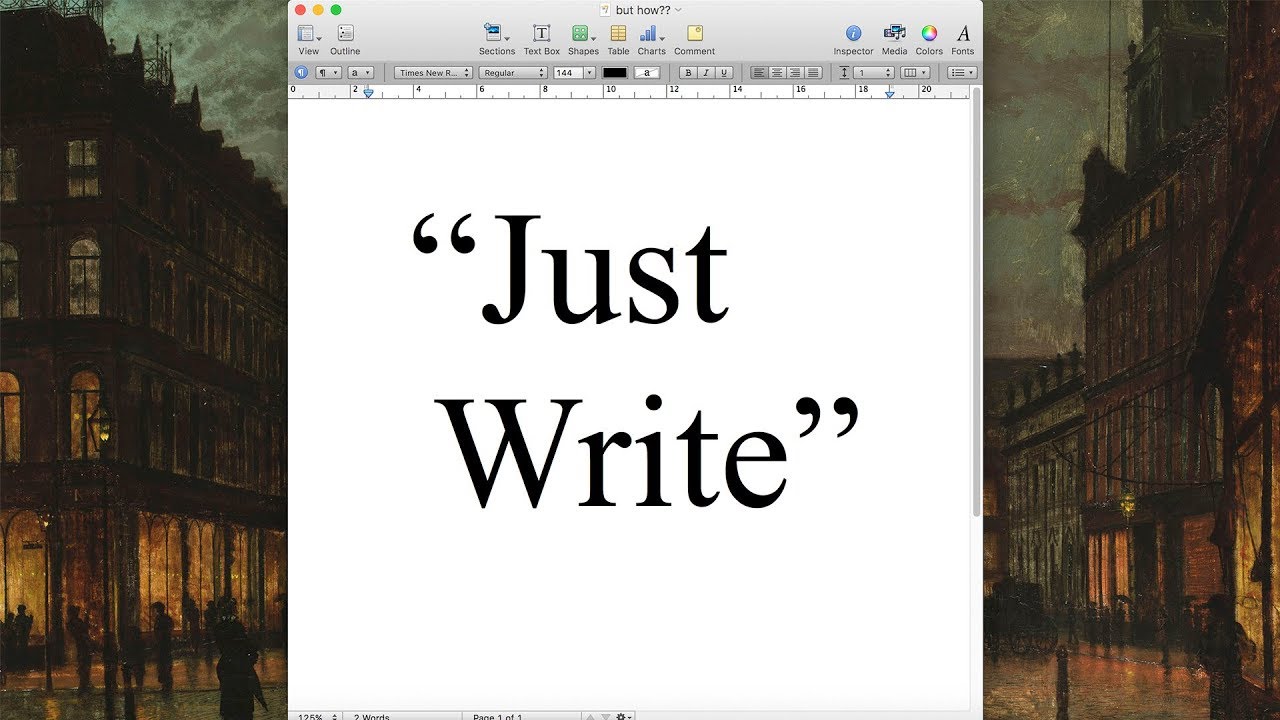This screenshot has width=1280, height=720.
Task: Toggle bold formatting
Action: pyautogui.click(x=688, y=73)
